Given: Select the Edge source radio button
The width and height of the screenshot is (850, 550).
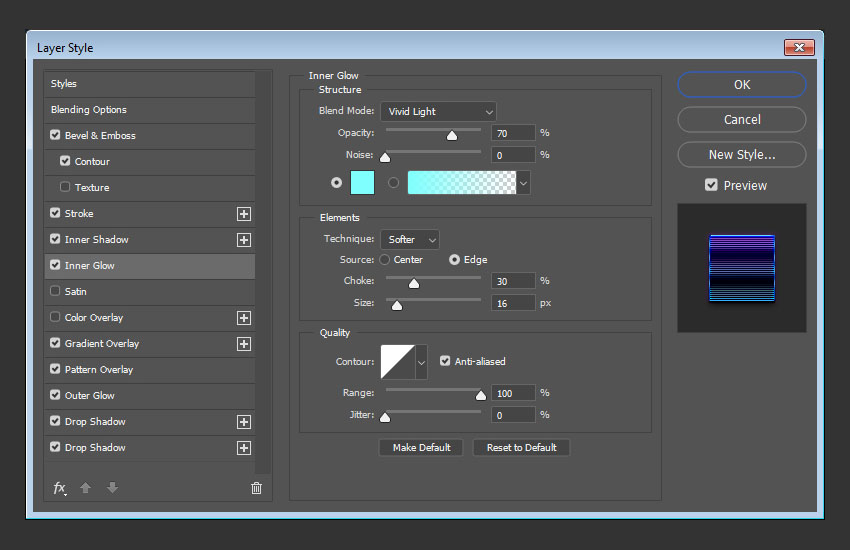Looking at the screenshot, I should pyautogui.click(x=454, y=260).
